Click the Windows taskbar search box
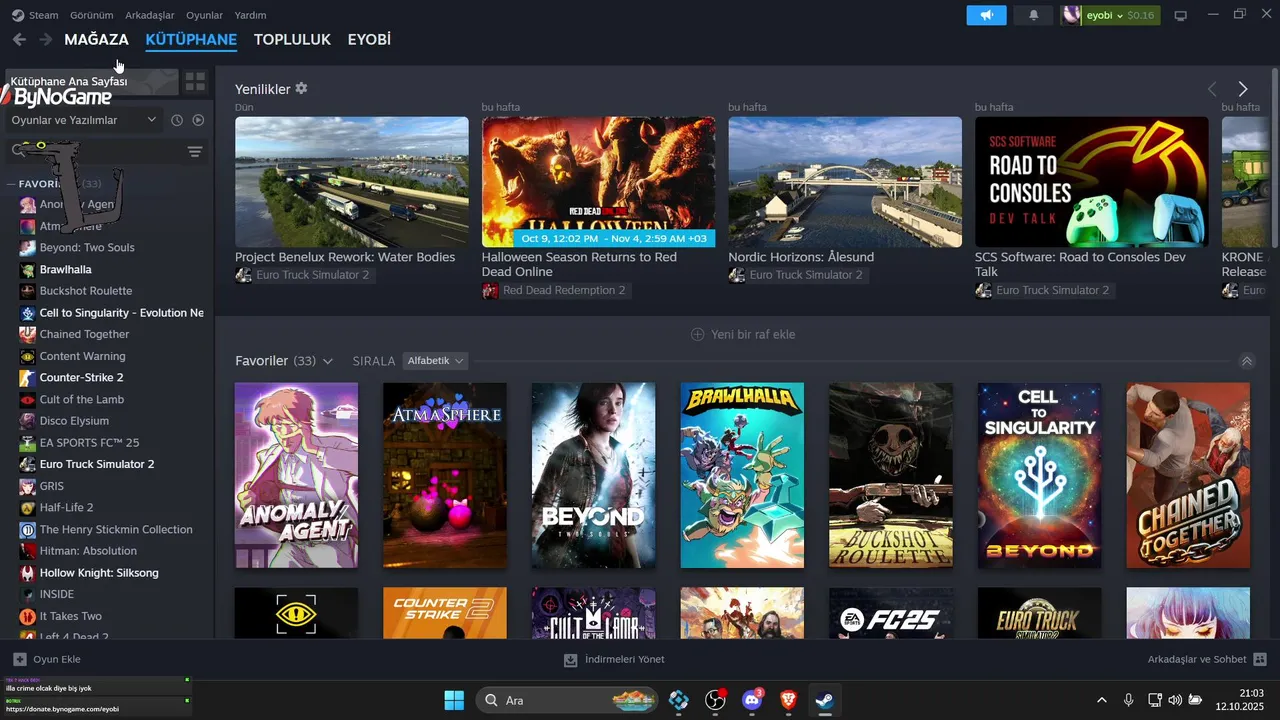Image resolution: width=1280 pixels, height=720 pixels. pyautogui.click(x=566, y=700)
